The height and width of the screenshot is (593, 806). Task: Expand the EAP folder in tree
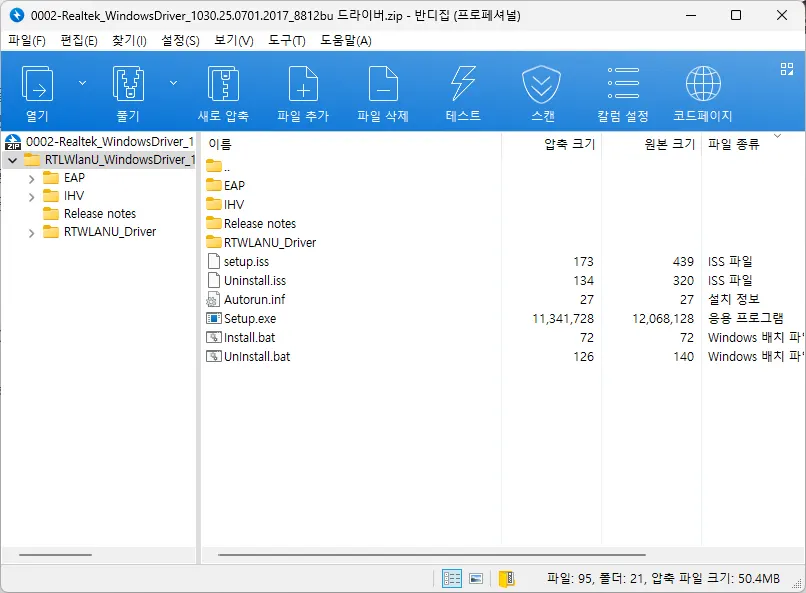(x=31, y=179)
